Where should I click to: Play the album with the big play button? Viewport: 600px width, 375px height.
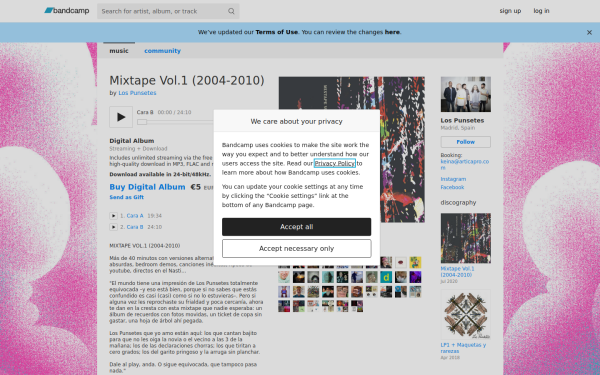(121, 117)
